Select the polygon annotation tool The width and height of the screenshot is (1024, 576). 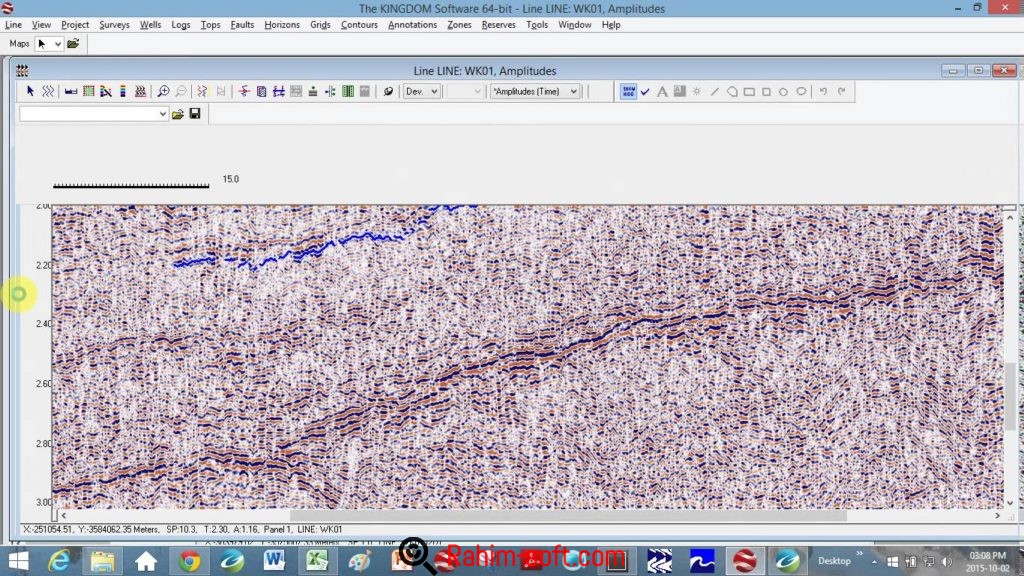tap(732, 91)
